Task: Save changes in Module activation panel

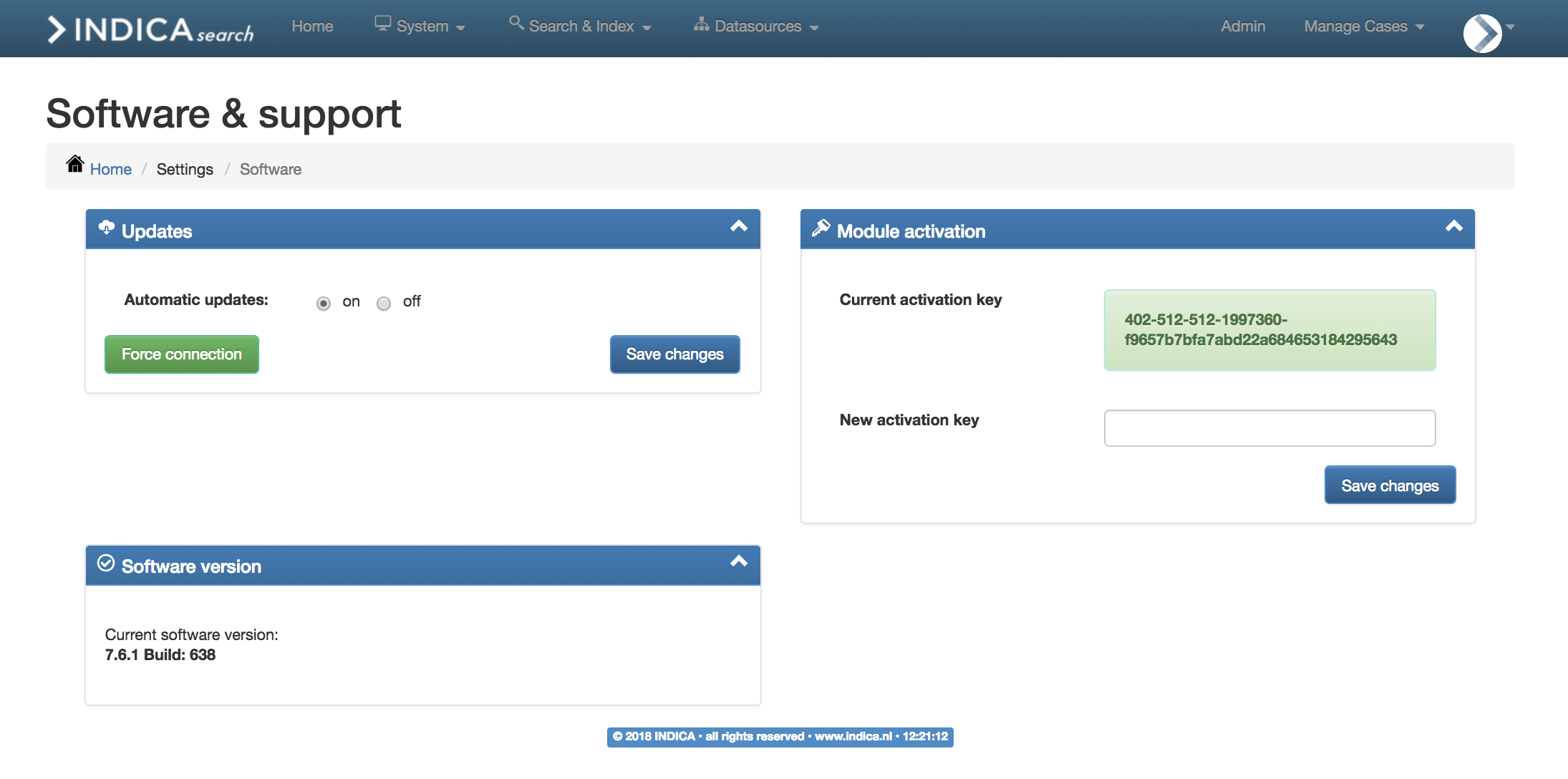Action: click(1390, 485)
